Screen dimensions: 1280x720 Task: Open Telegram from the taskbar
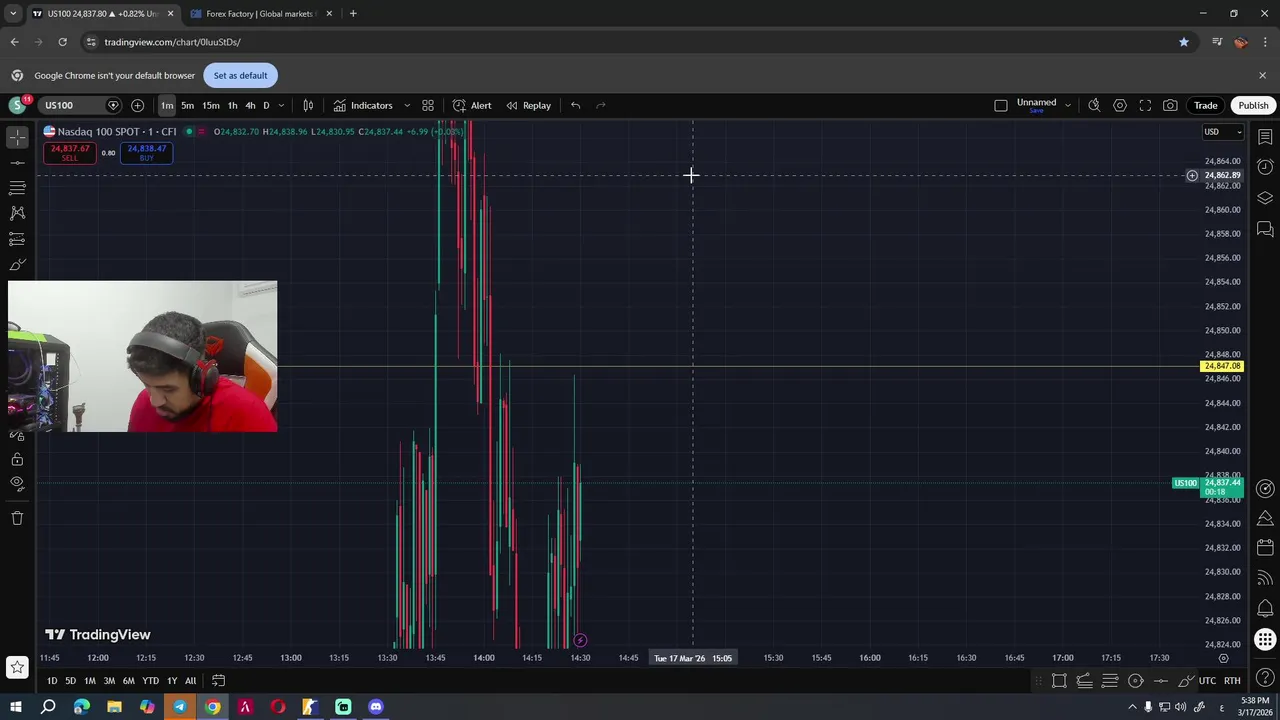point(180,707)
